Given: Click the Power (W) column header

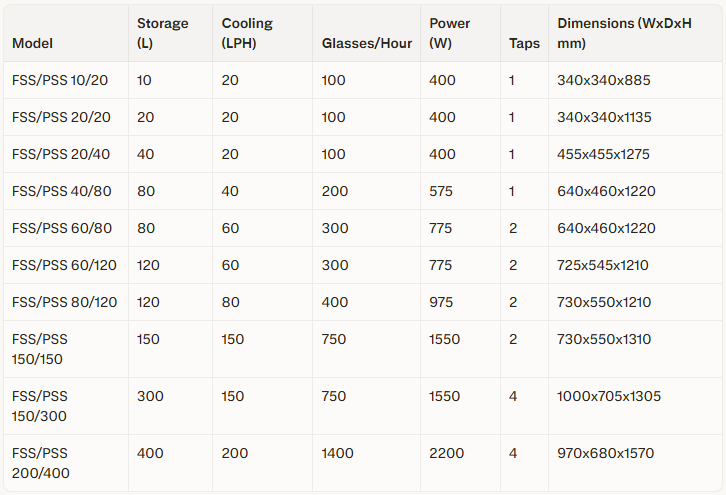Looking at the screenshot, I should [x=449, y=34].
